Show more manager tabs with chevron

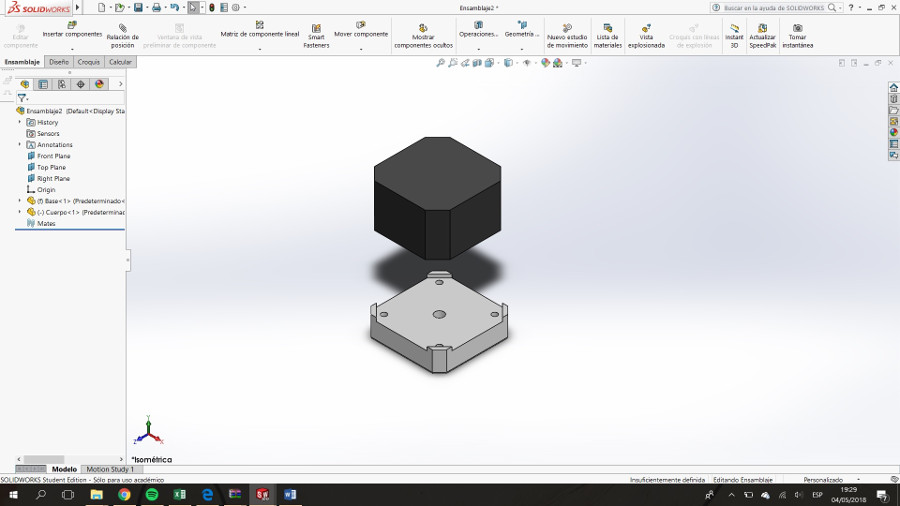click(121, 84)
